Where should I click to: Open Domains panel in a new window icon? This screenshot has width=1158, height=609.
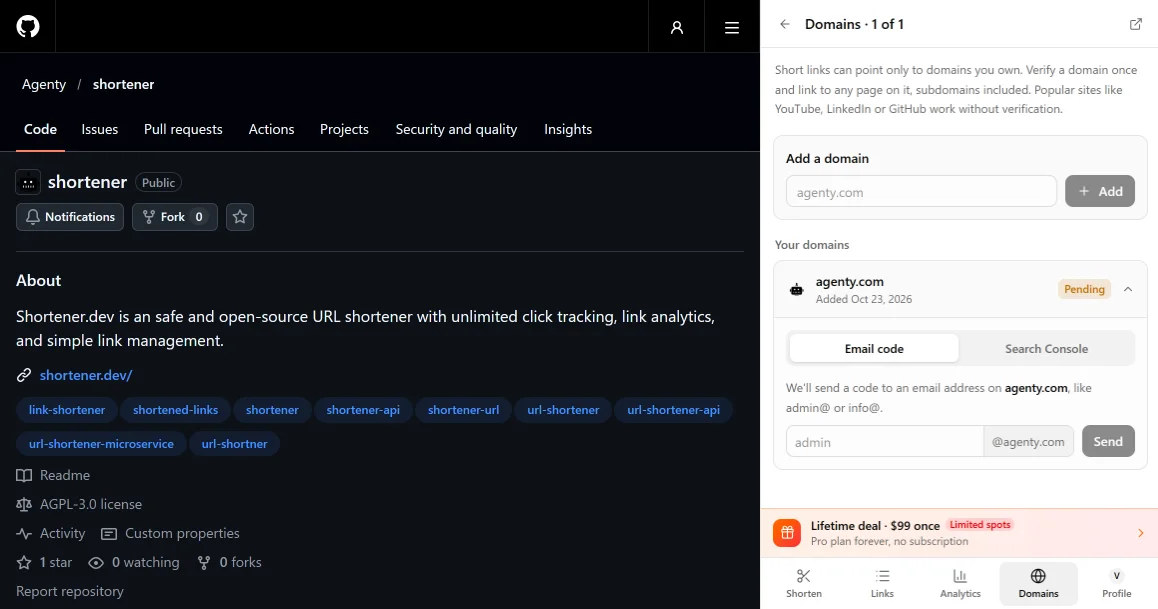[x=1136, y=24]
